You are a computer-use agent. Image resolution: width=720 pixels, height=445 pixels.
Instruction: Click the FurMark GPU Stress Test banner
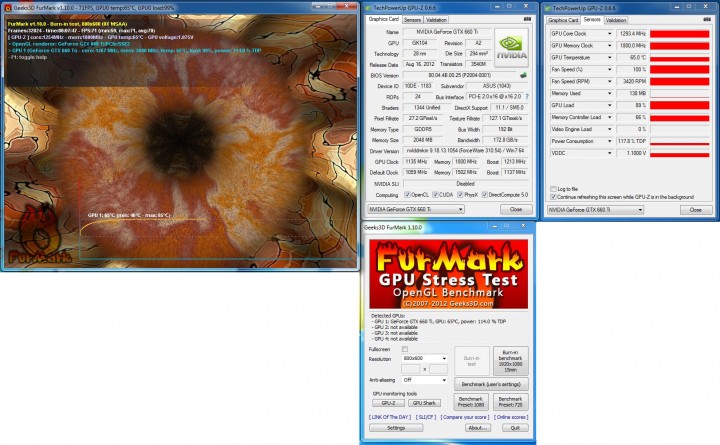[x=449, y=274]
